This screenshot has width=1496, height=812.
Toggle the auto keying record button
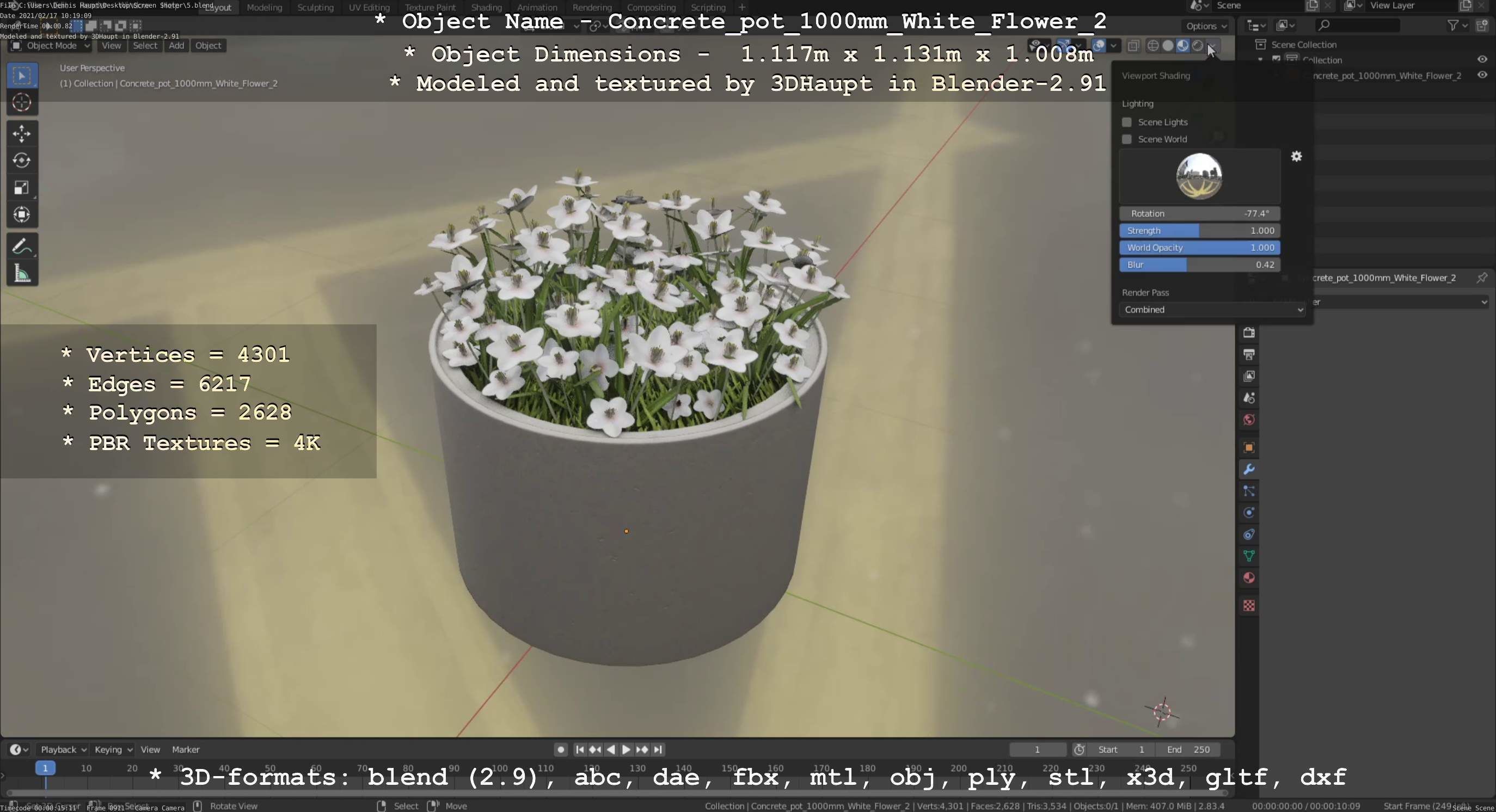point(560,749)
